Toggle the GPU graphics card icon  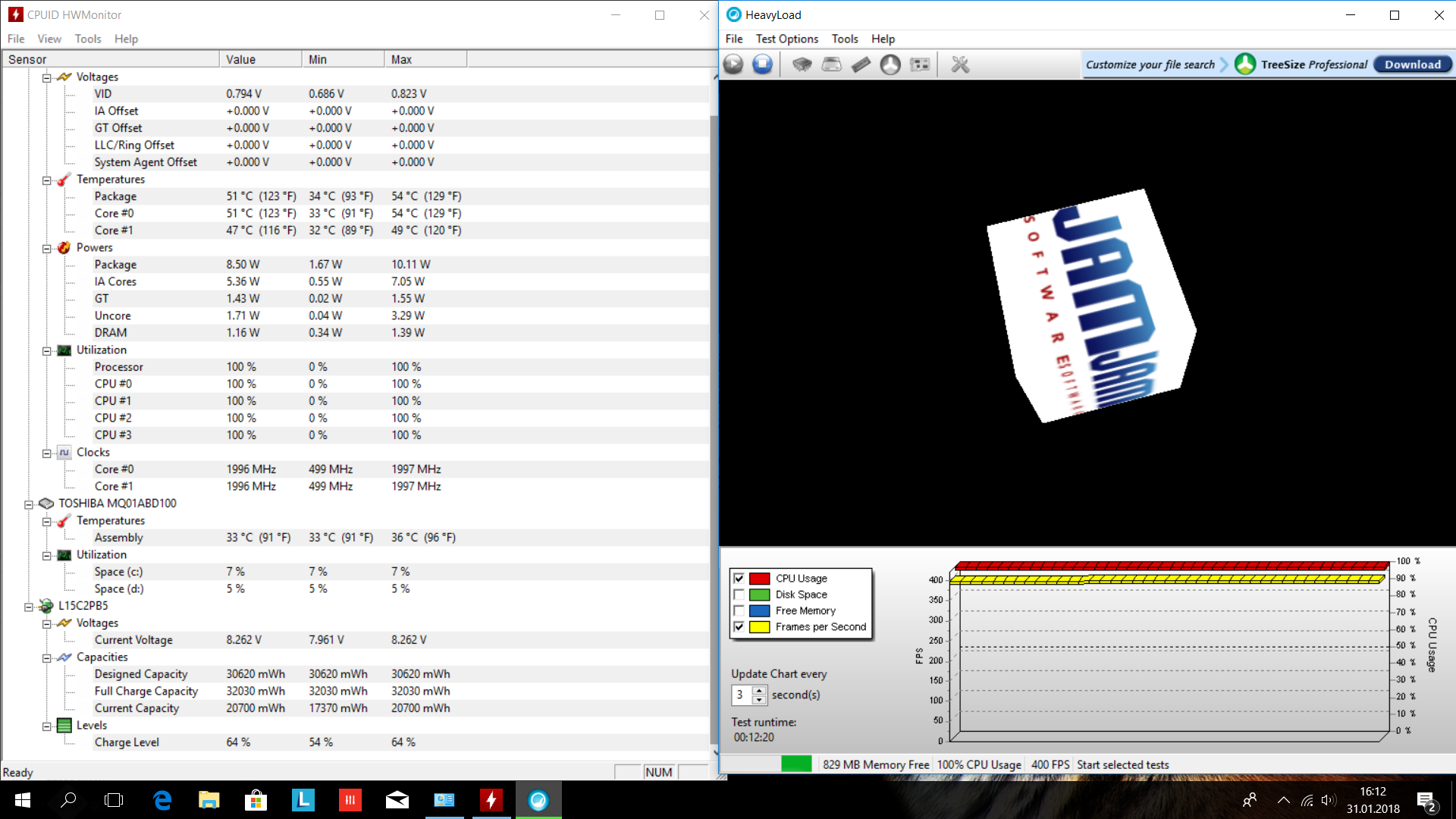920,64
